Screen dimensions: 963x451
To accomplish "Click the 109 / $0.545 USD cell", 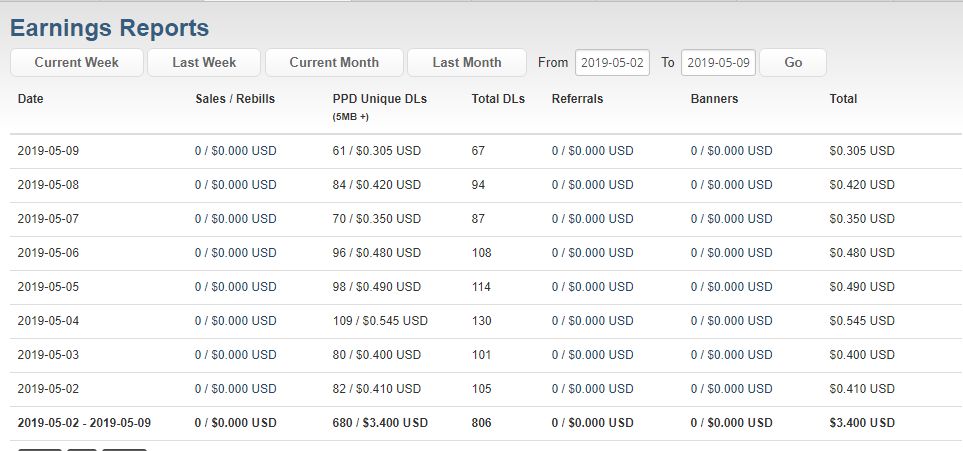I will coord(380,321).
